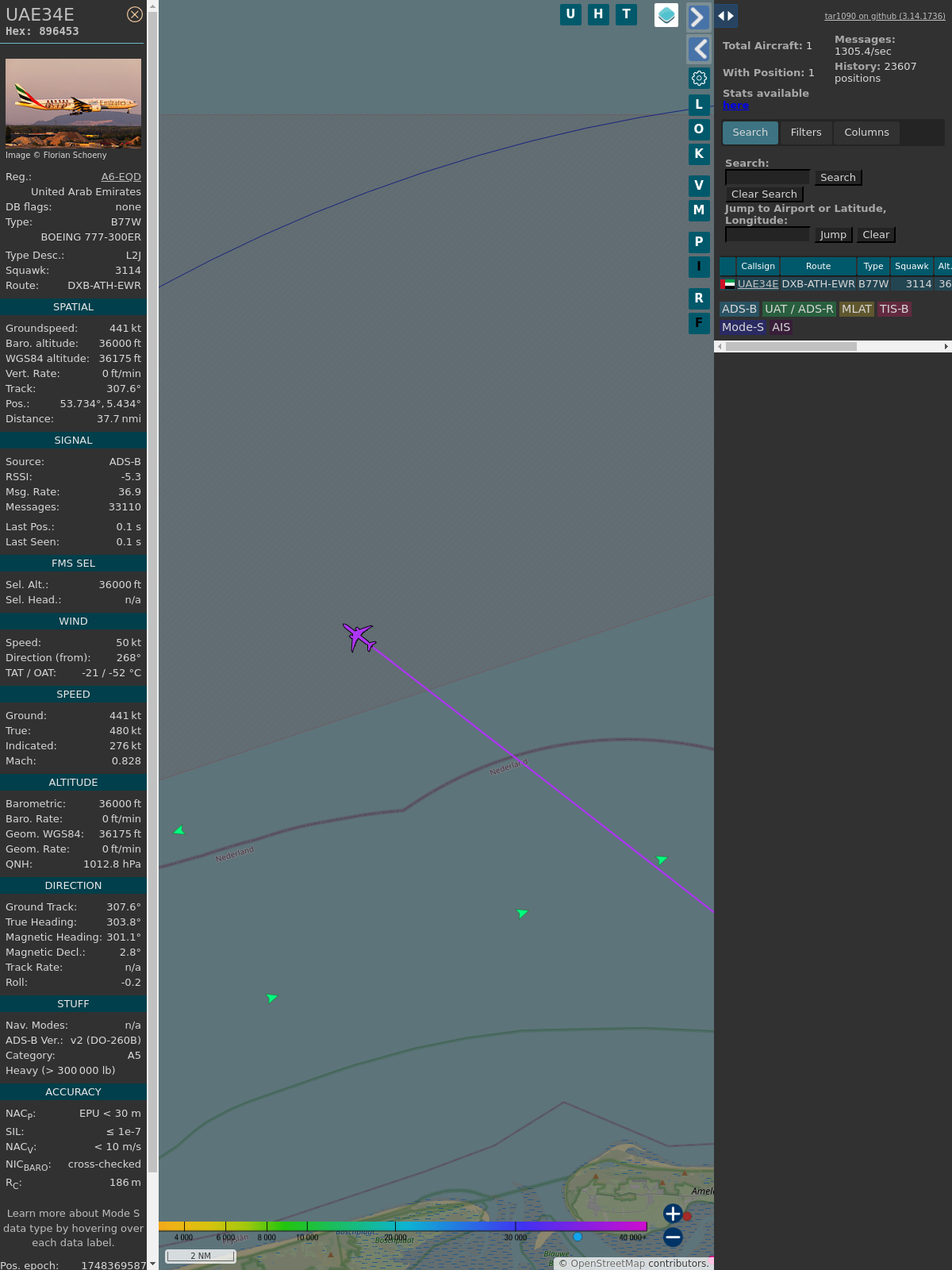Sort table by Alt. column
952x1270 pixels.
(x=943, y=267)
